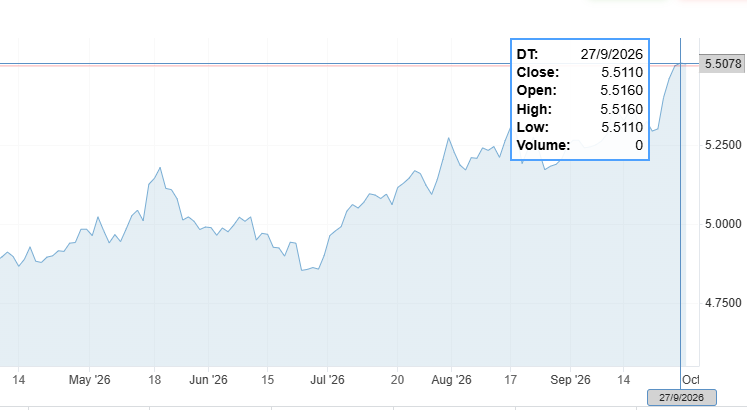Click the 5.0000 price axis label
Screen dimensions: 747x410
click(723, 224)
